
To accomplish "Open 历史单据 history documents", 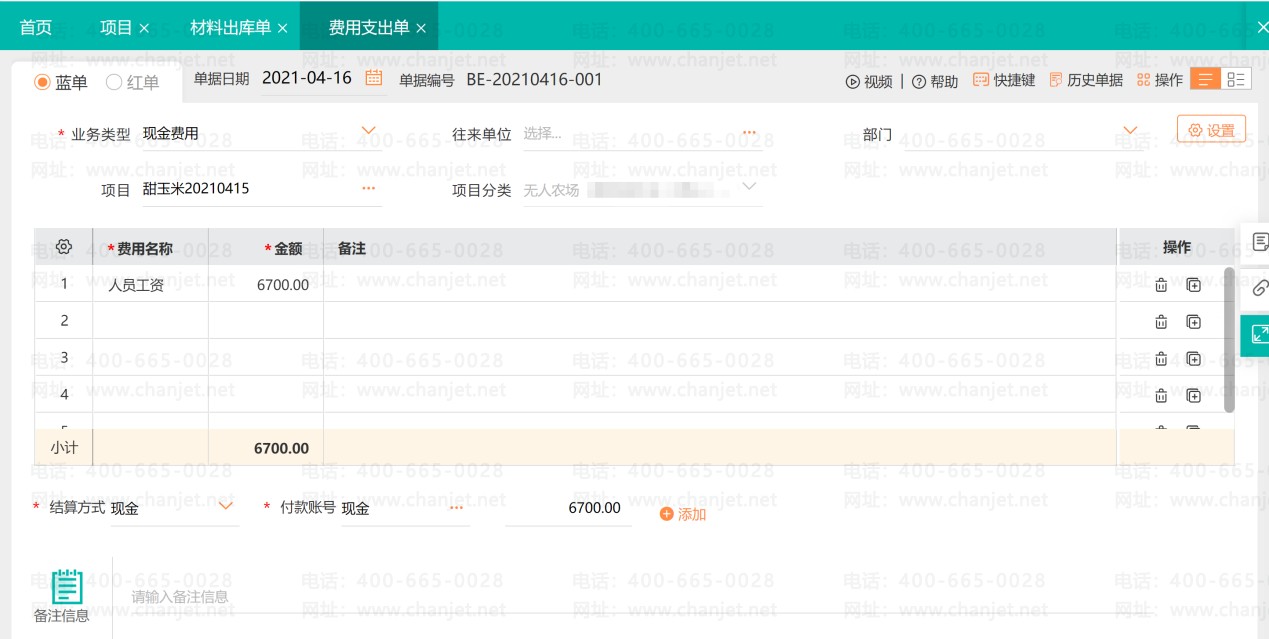I will coord(1086,80).
